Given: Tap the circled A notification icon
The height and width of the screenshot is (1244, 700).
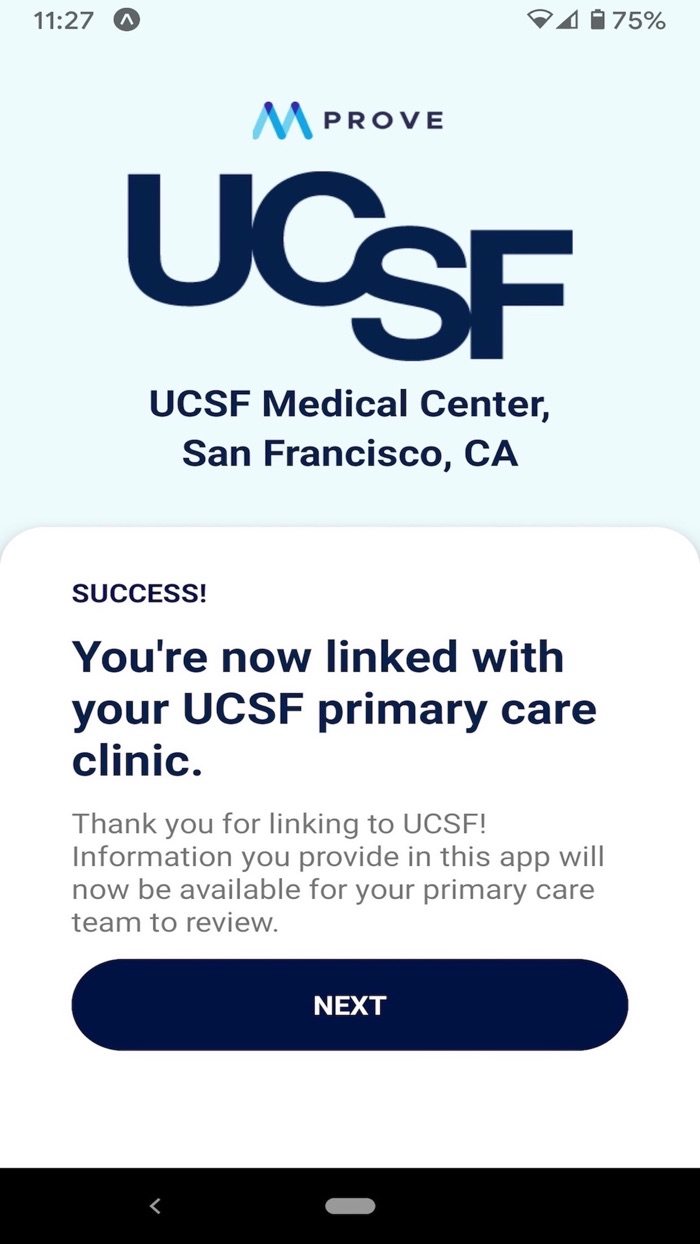Looking at the screenshot, I should (x=127, y=20).
